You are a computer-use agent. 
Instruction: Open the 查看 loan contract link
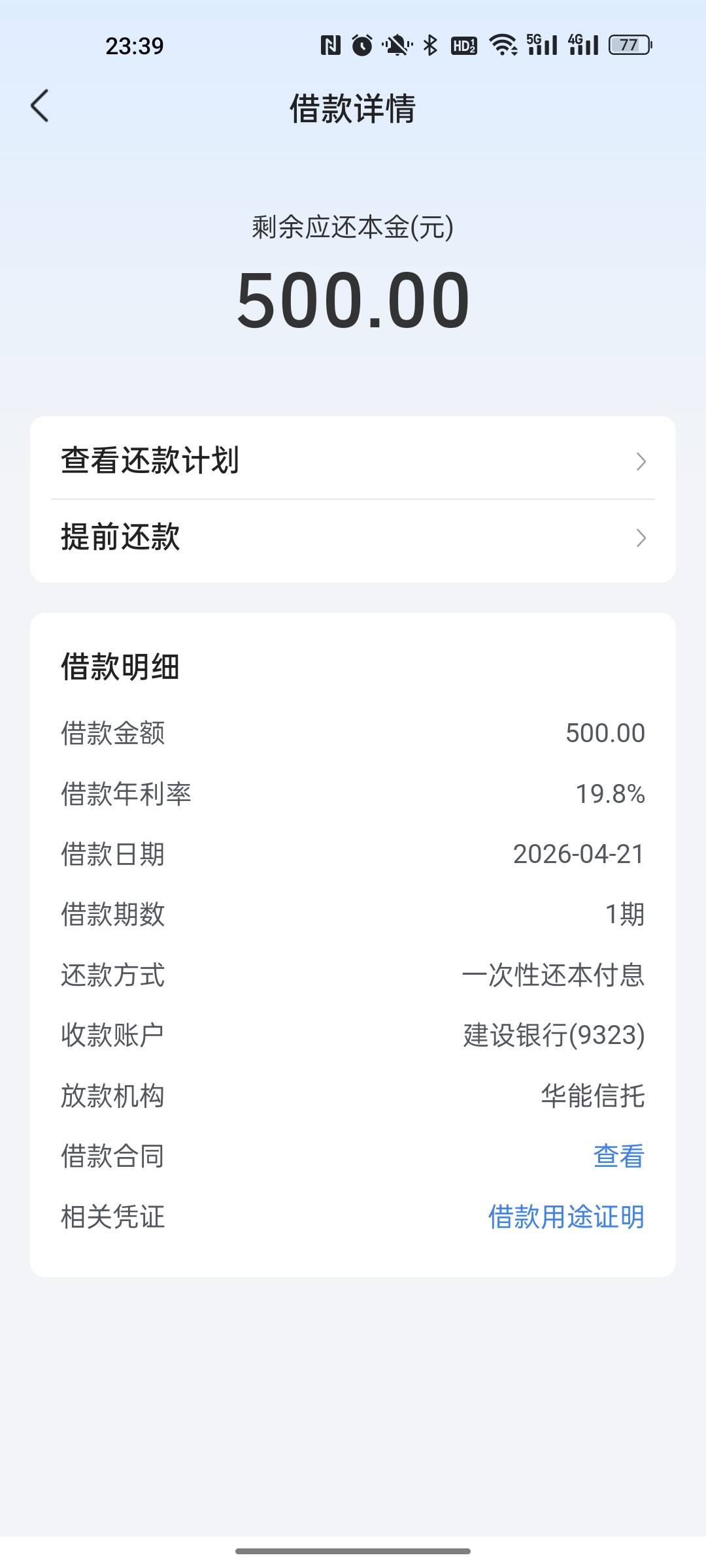point(618,1156)
